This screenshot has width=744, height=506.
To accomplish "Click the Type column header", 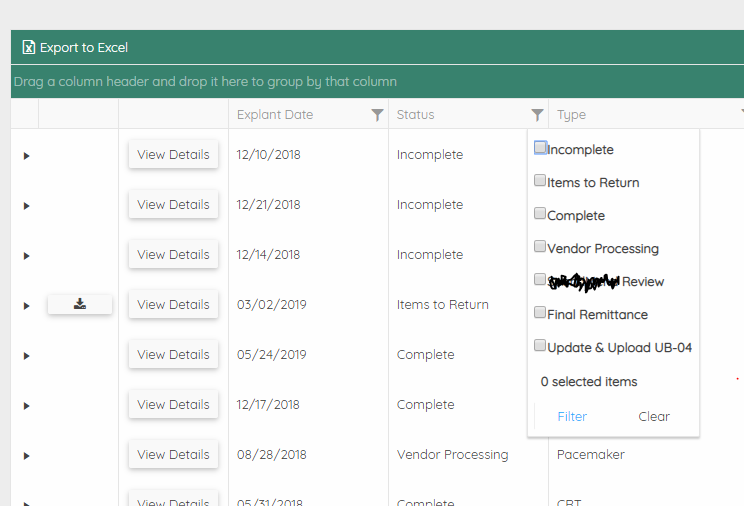I will (x=572, y=115).
